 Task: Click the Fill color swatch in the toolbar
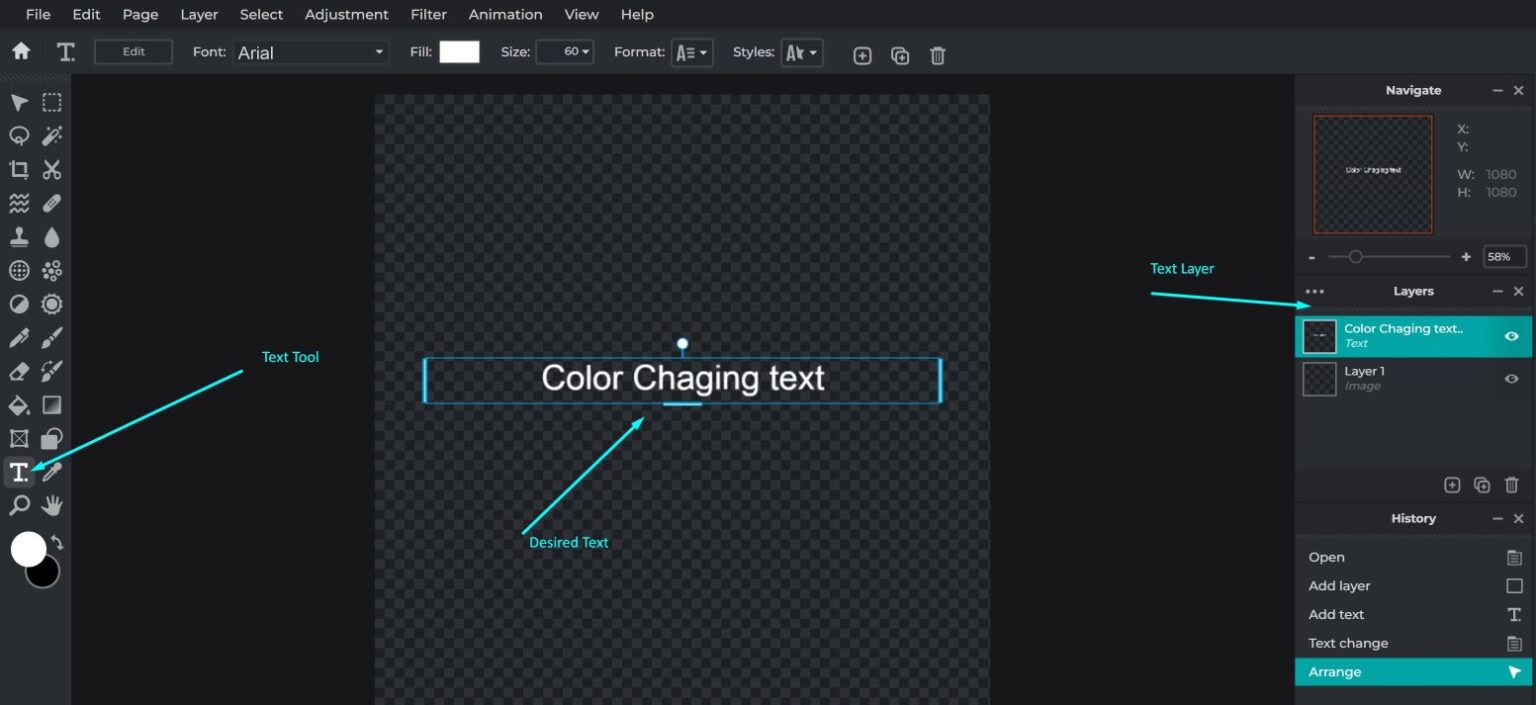459,52
